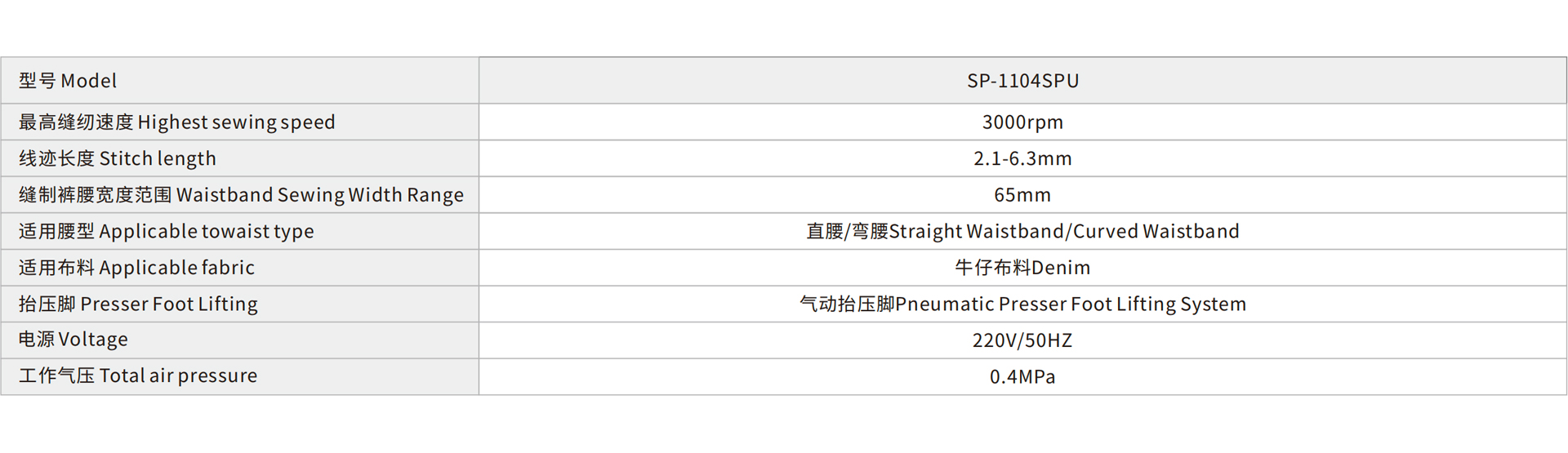Select the 220V/50HZ voltage value
The image size is (1568, 453).
1022,340
